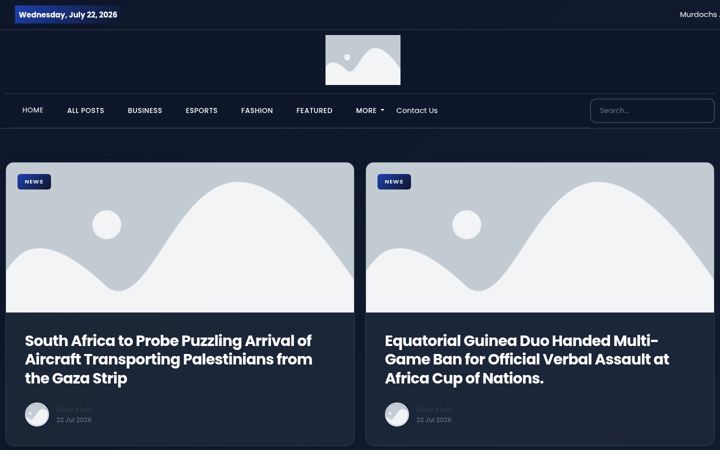Viewport: 720px width, 450px height.
Task: Open ALL POSTS in navigation
Action: pyautogui.click(x=85, y=111)
